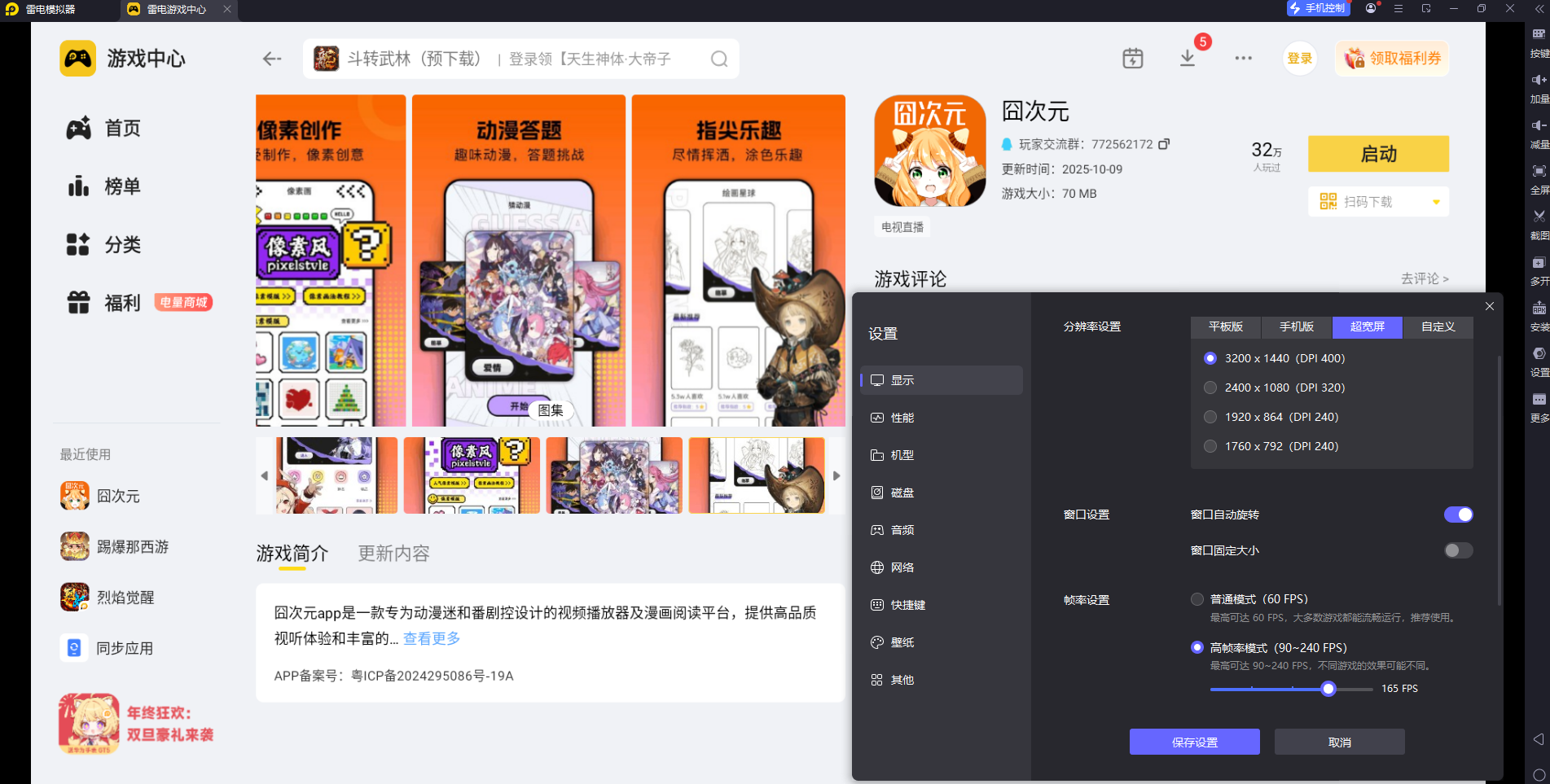Switch to 自定义 resolution tab
Image resolution: width=1550 pixels, height=784 pixels.
(1438, 327)
